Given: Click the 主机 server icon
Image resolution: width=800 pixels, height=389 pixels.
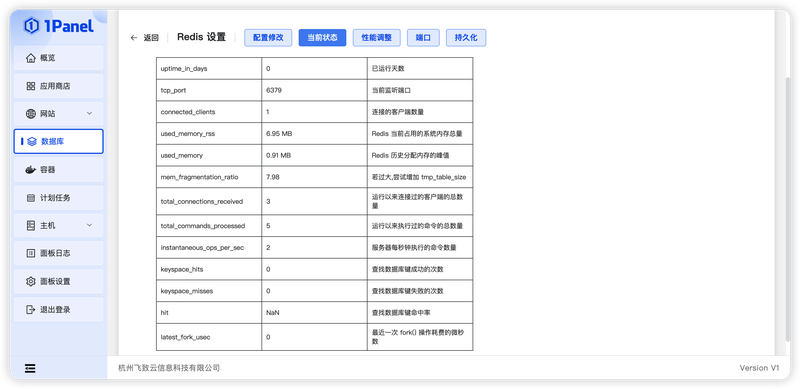Looking at the screenshot, I should coord(31,225).
